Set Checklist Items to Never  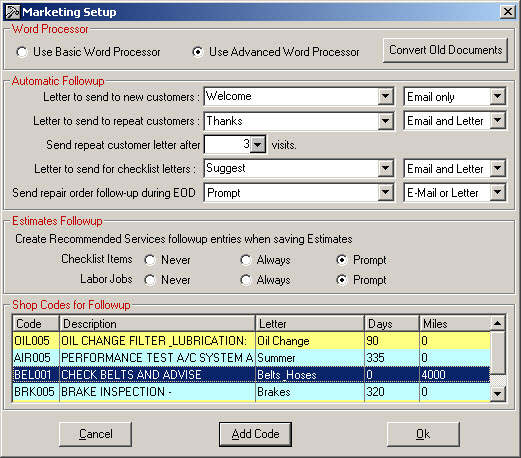150,260
